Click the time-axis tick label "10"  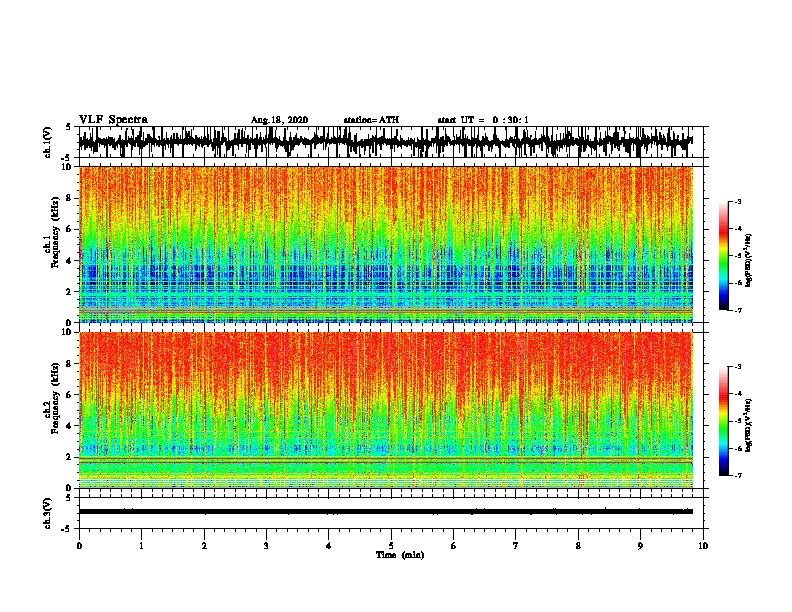pos(703,546)
